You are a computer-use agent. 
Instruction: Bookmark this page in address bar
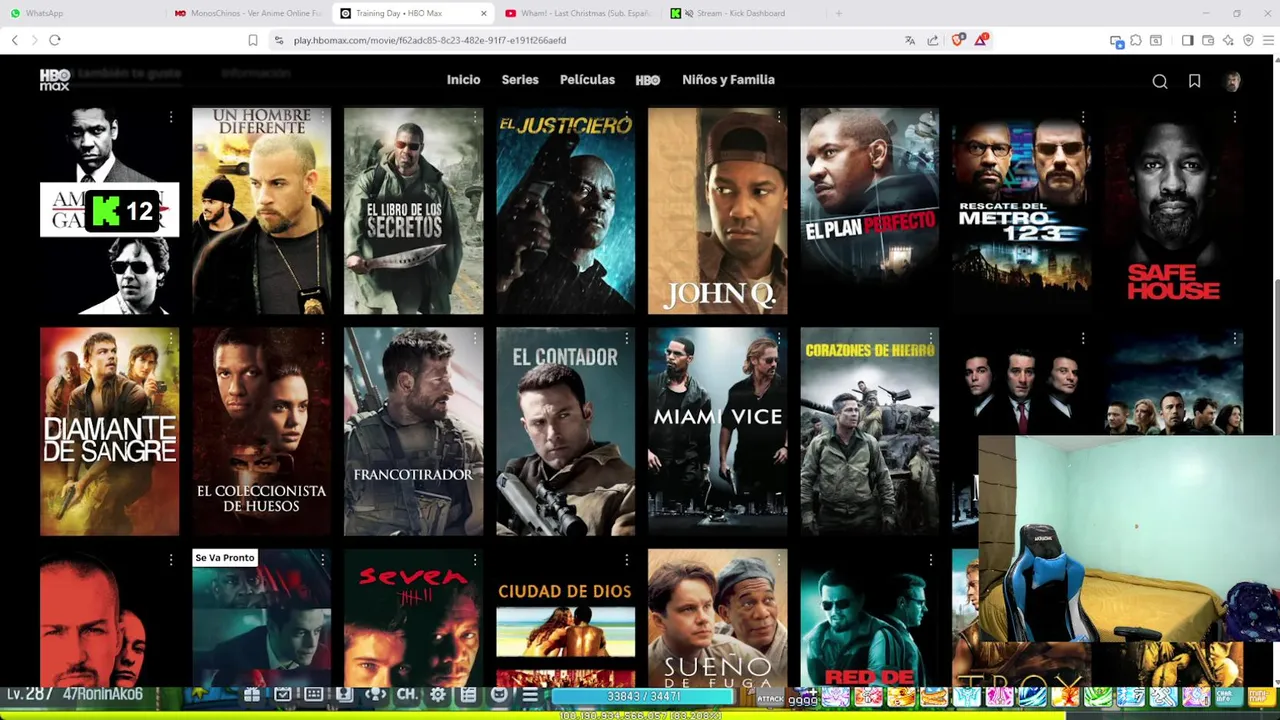tap(253, 40)
